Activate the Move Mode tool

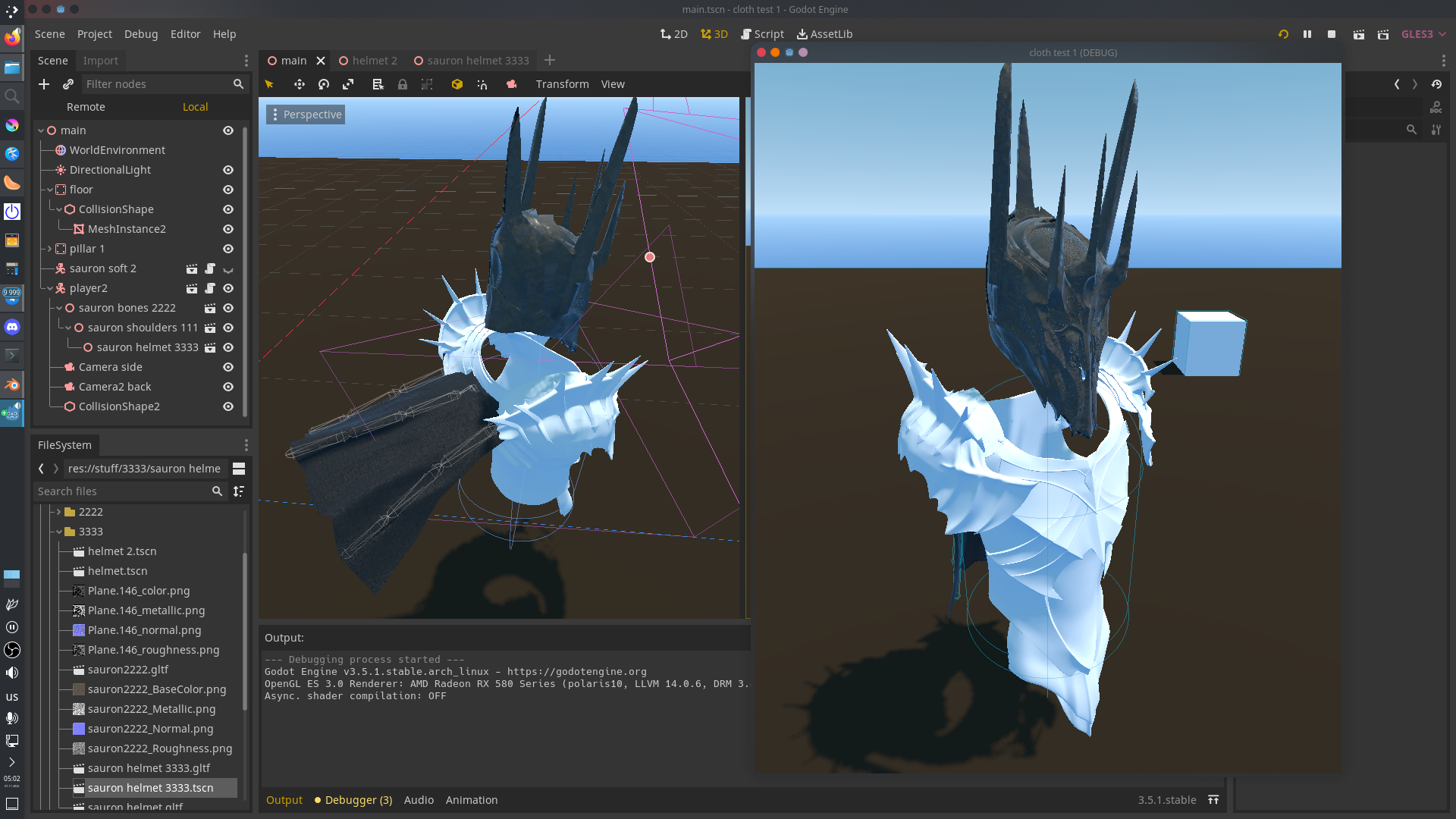299,84
